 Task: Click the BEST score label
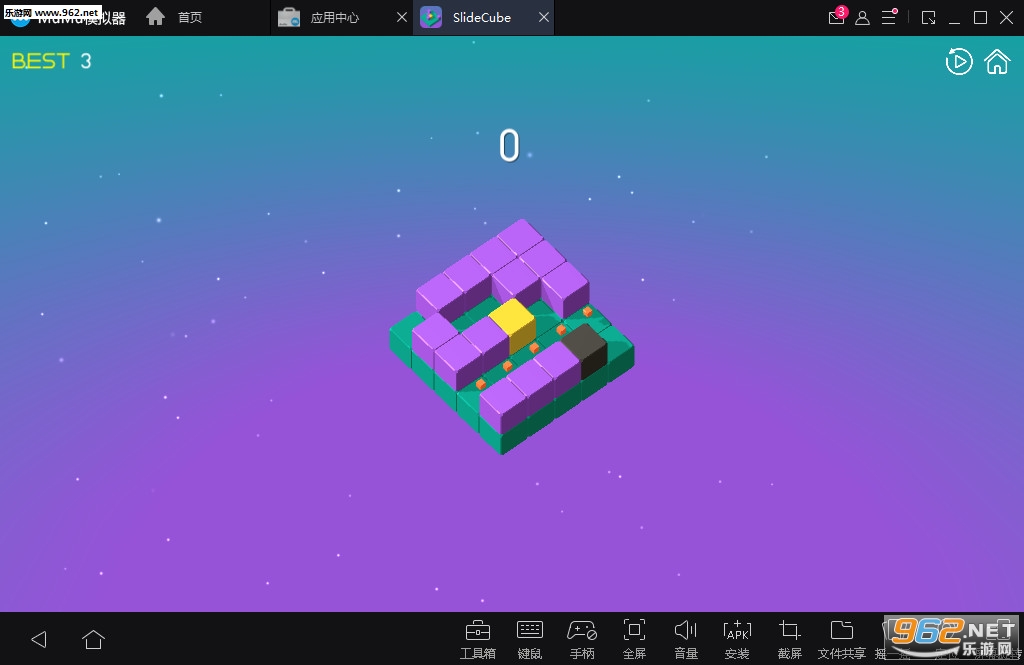40,61
